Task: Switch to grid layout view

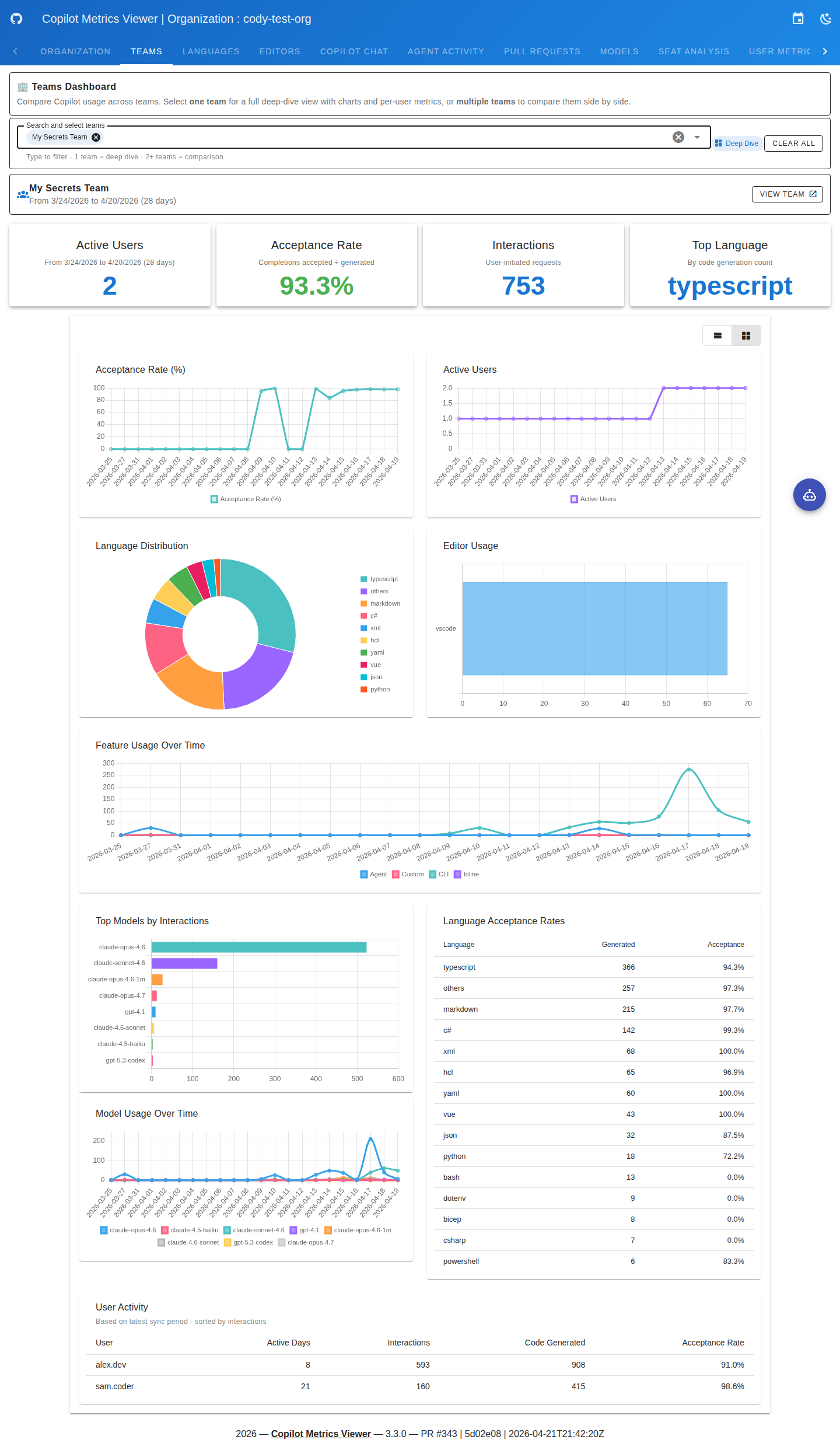Action: (x=745, y=335)
